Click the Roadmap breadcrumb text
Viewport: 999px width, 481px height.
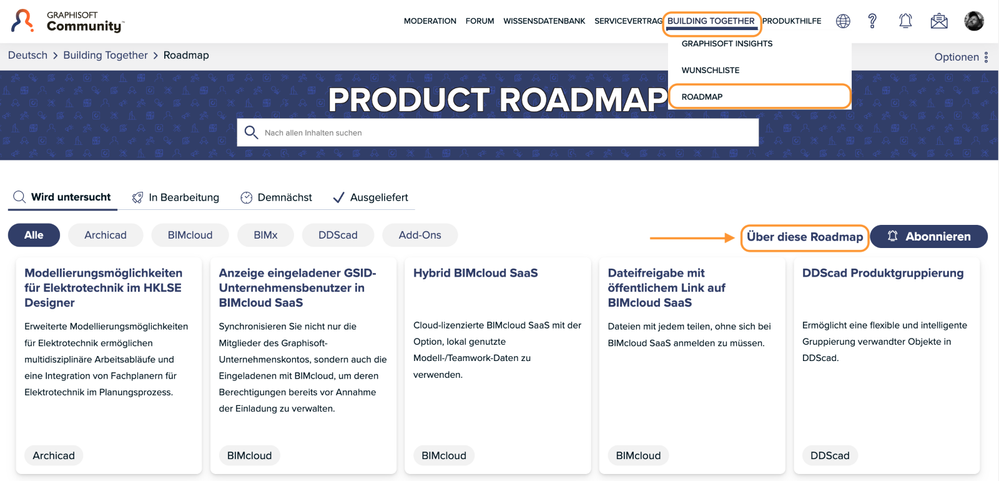186,55
